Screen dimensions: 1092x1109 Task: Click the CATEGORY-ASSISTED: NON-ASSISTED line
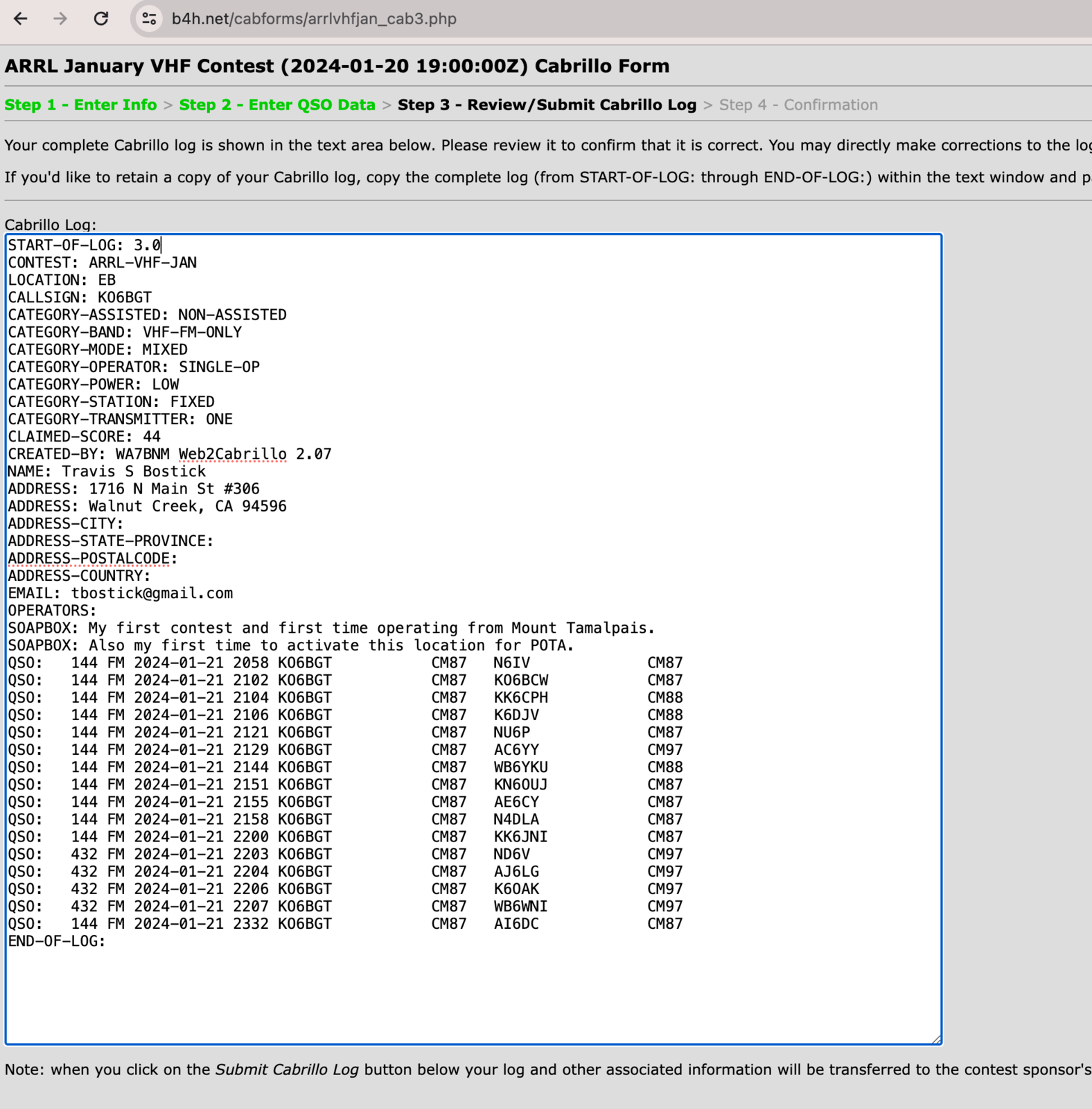click(147, 315)
